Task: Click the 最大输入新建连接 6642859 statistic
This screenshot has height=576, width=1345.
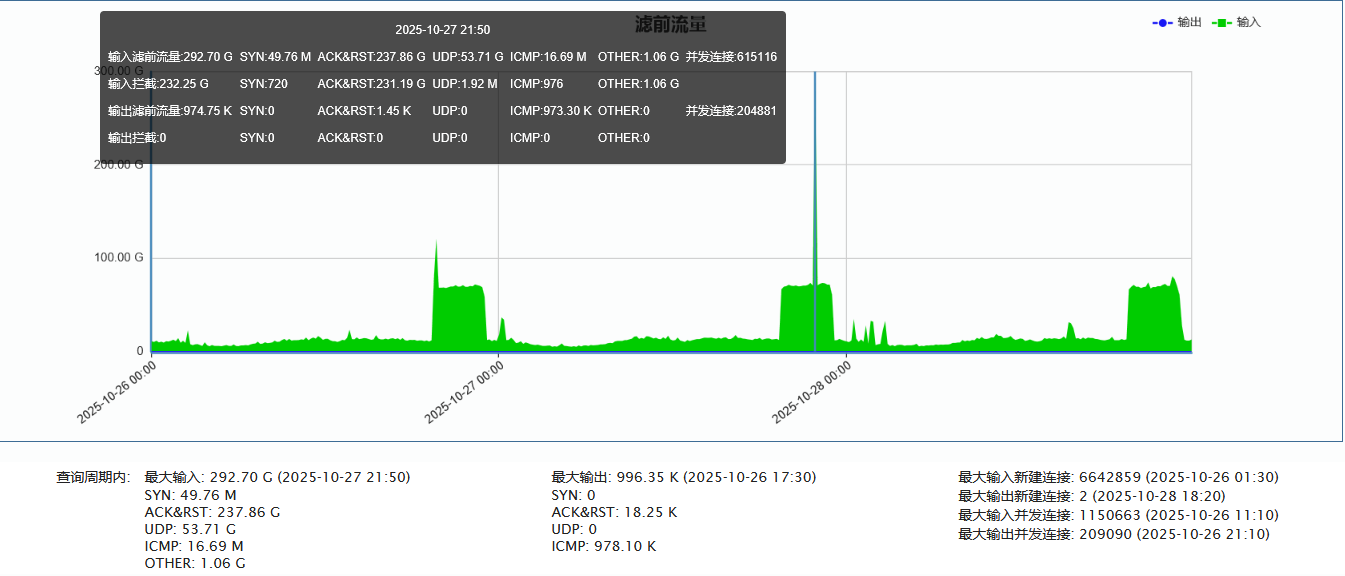Action: (x=1118, y=477)
